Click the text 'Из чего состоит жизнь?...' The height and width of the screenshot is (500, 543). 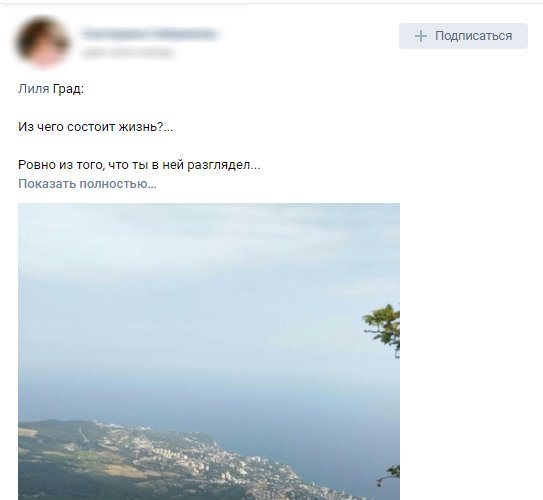[x=95, y=127]
